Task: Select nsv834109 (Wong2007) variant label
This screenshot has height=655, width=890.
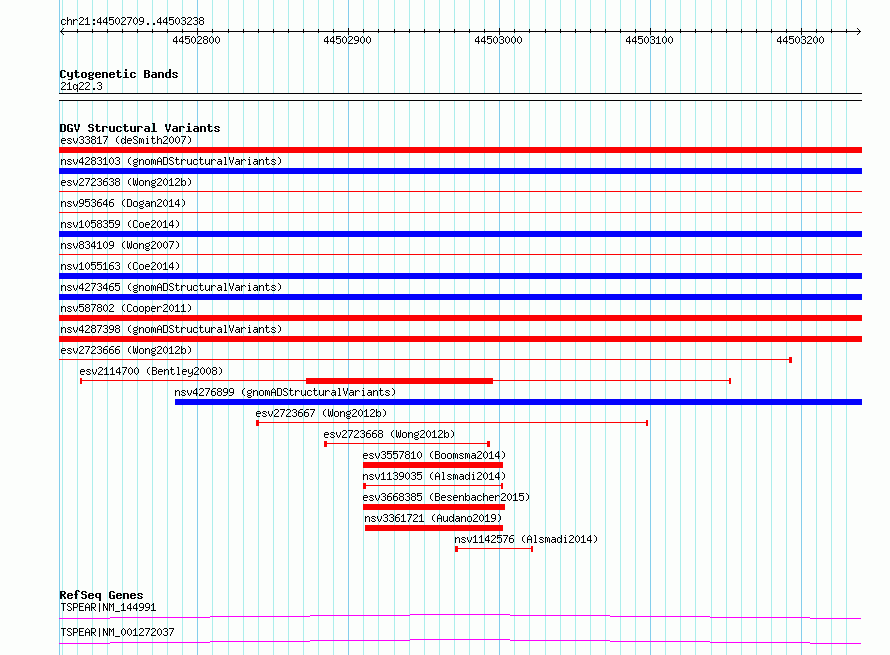Action: pos(120,245)
